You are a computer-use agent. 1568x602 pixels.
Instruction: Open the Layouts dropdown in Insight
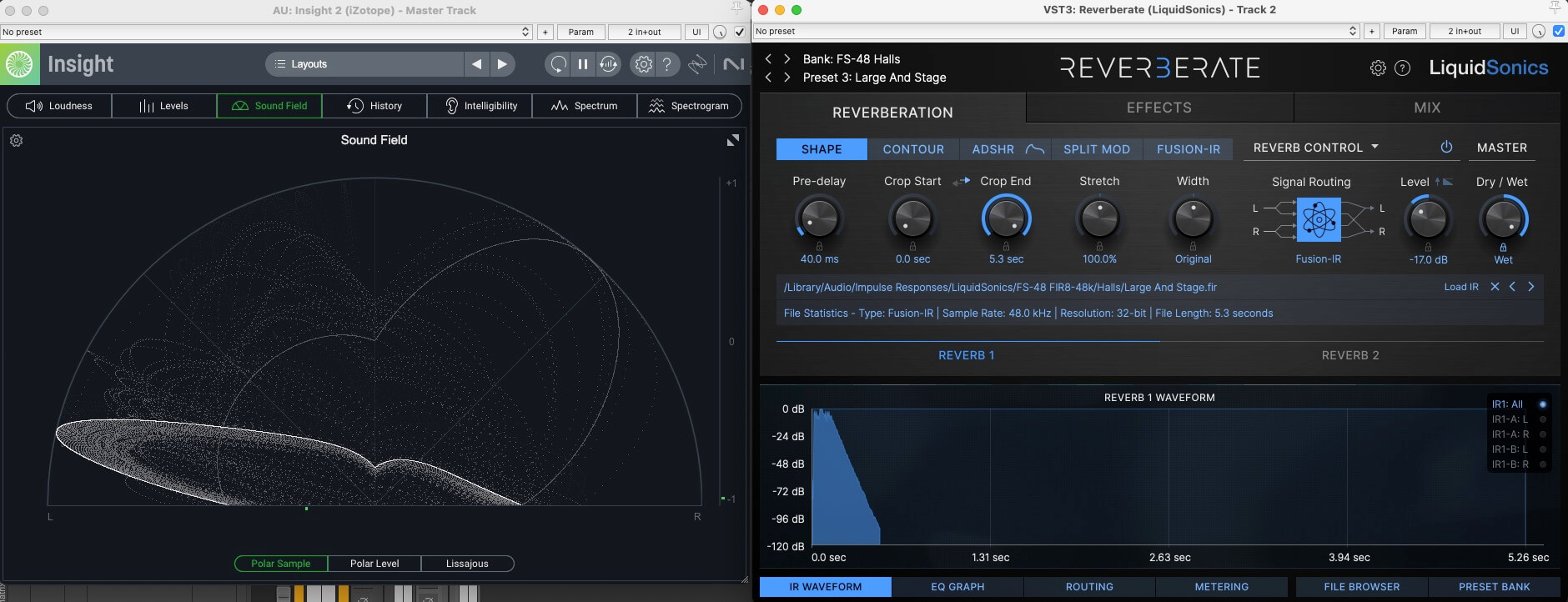(x=364, y=64)
